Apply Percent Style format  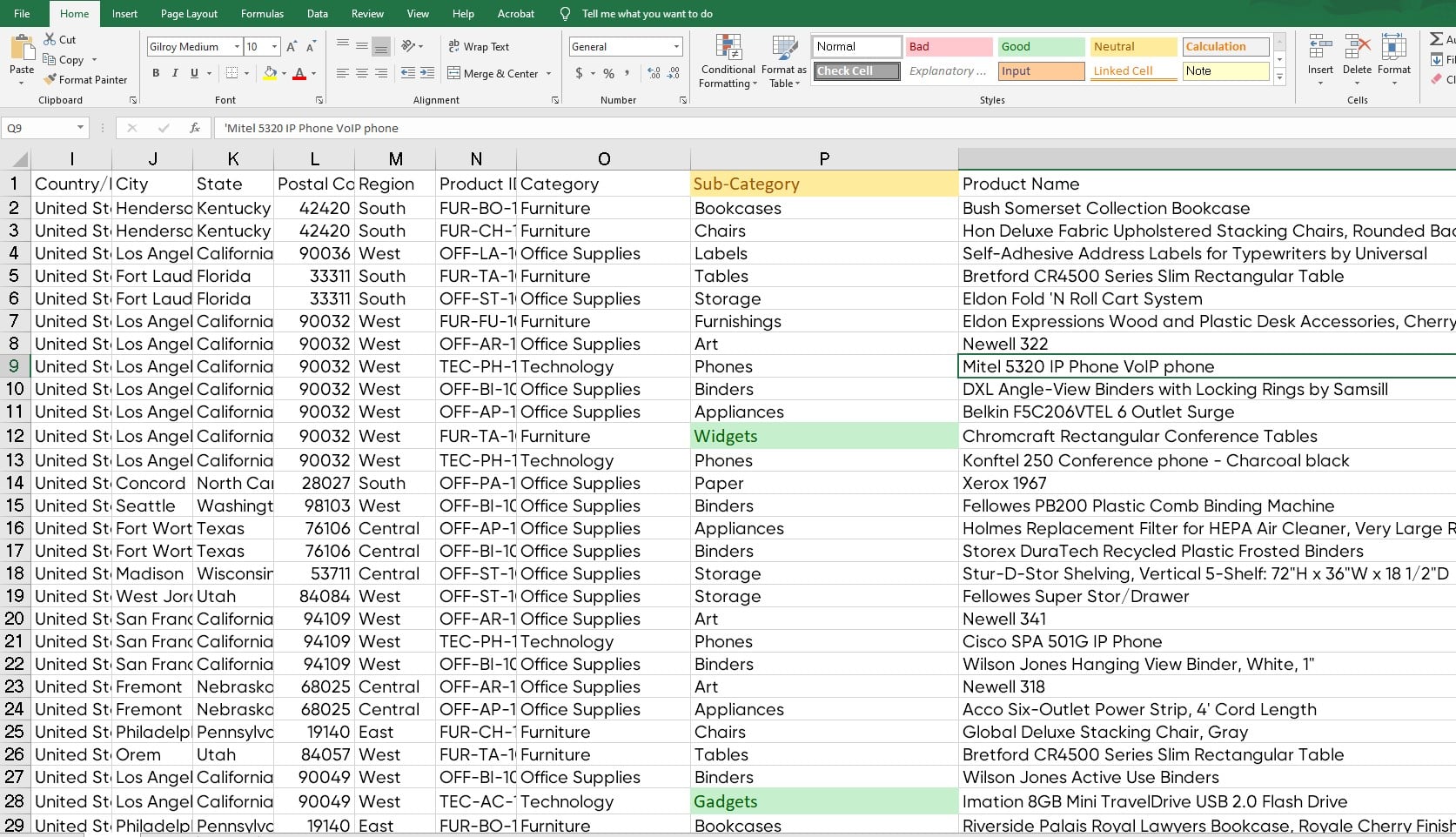pos(609,73)
